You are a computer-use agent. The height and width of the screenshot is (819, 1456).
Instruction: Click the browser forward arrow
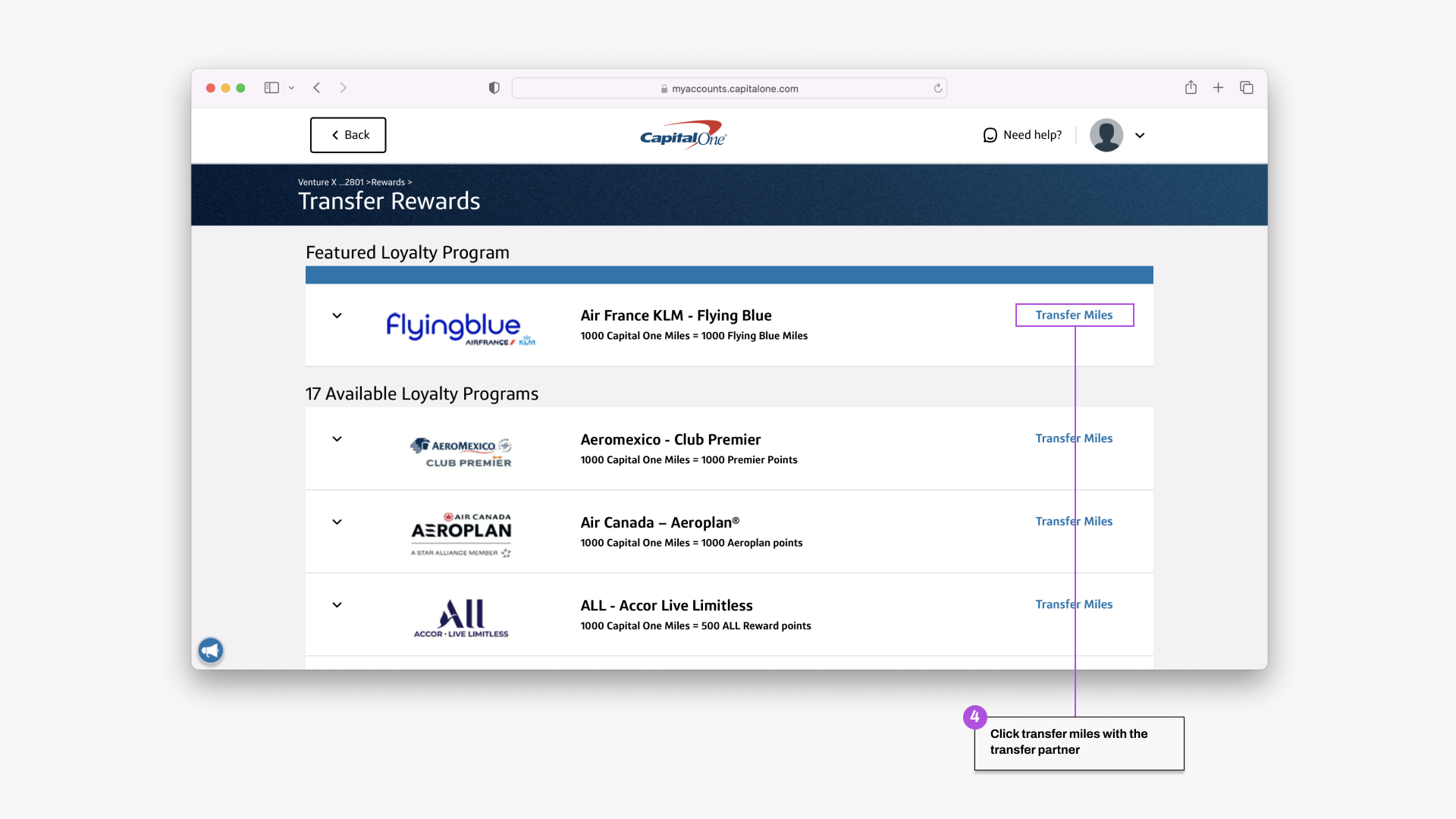[344, 88]
